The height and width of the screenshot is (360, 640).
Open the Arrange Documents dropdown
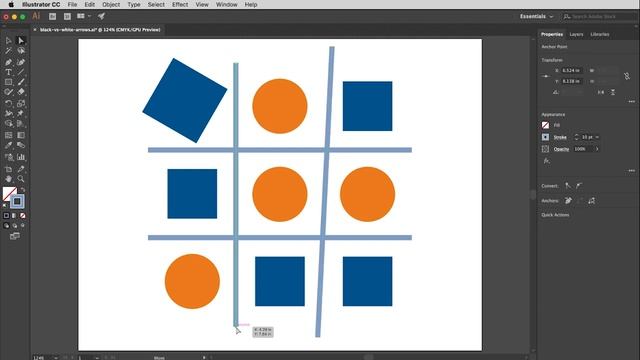(84, 16)
